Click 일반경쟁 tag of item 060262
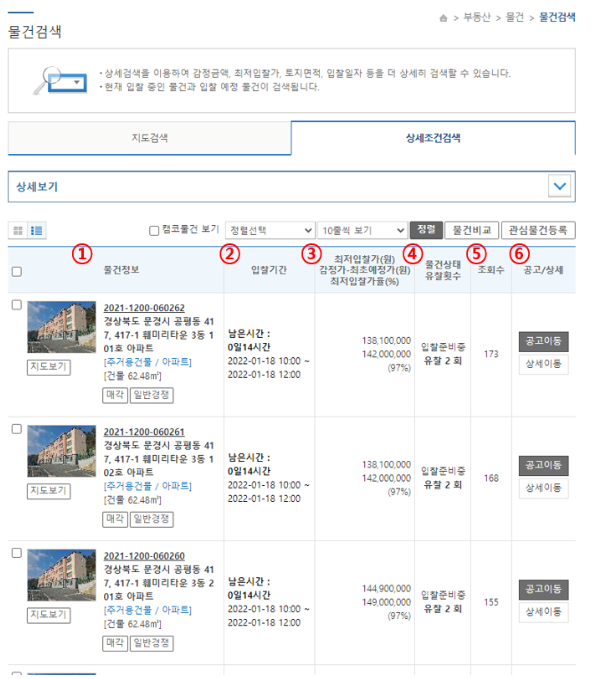 (x=152, y=395)
